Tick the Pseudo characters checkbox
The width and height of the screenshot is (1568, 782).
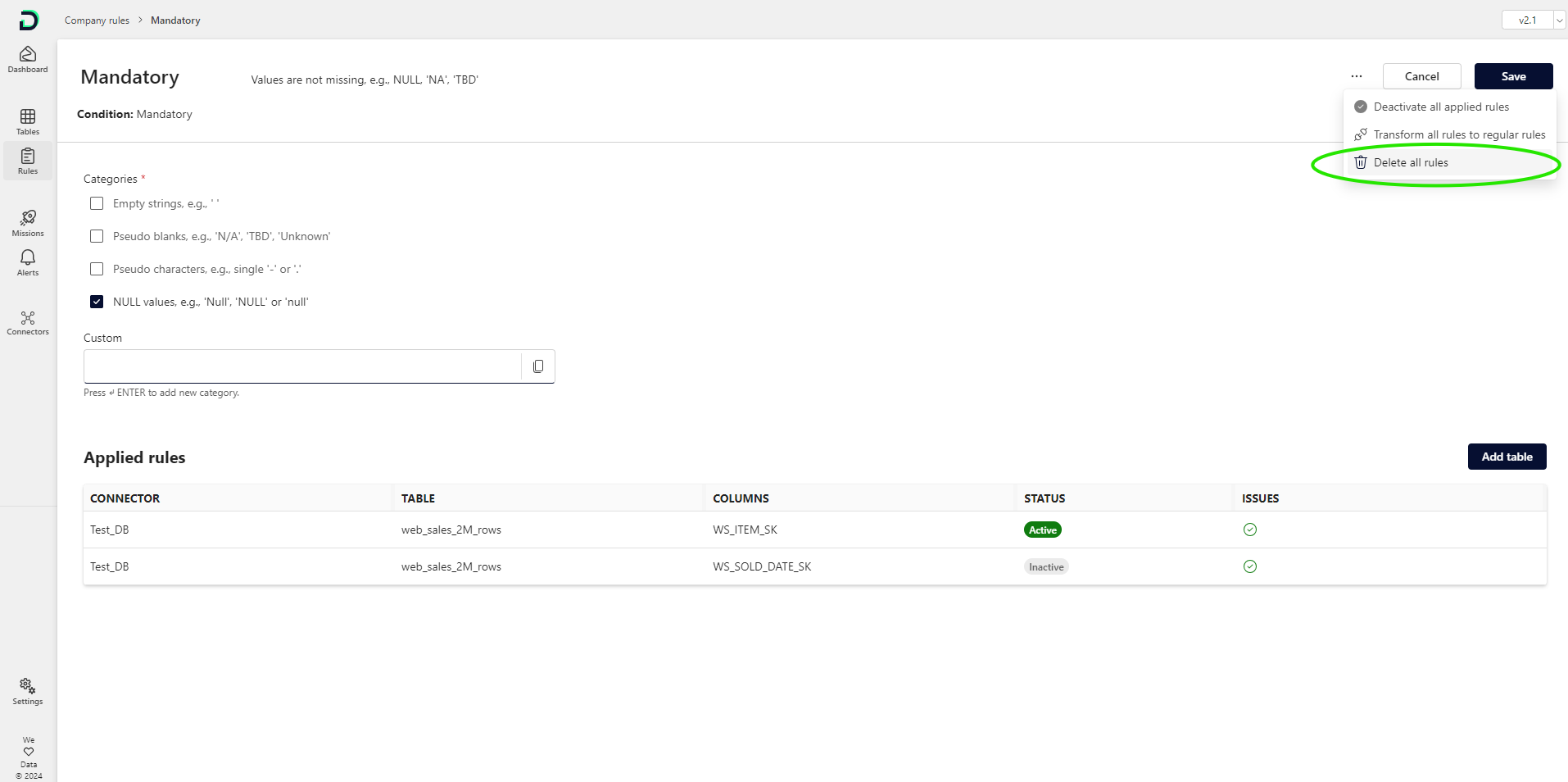[x=97, y=269]
